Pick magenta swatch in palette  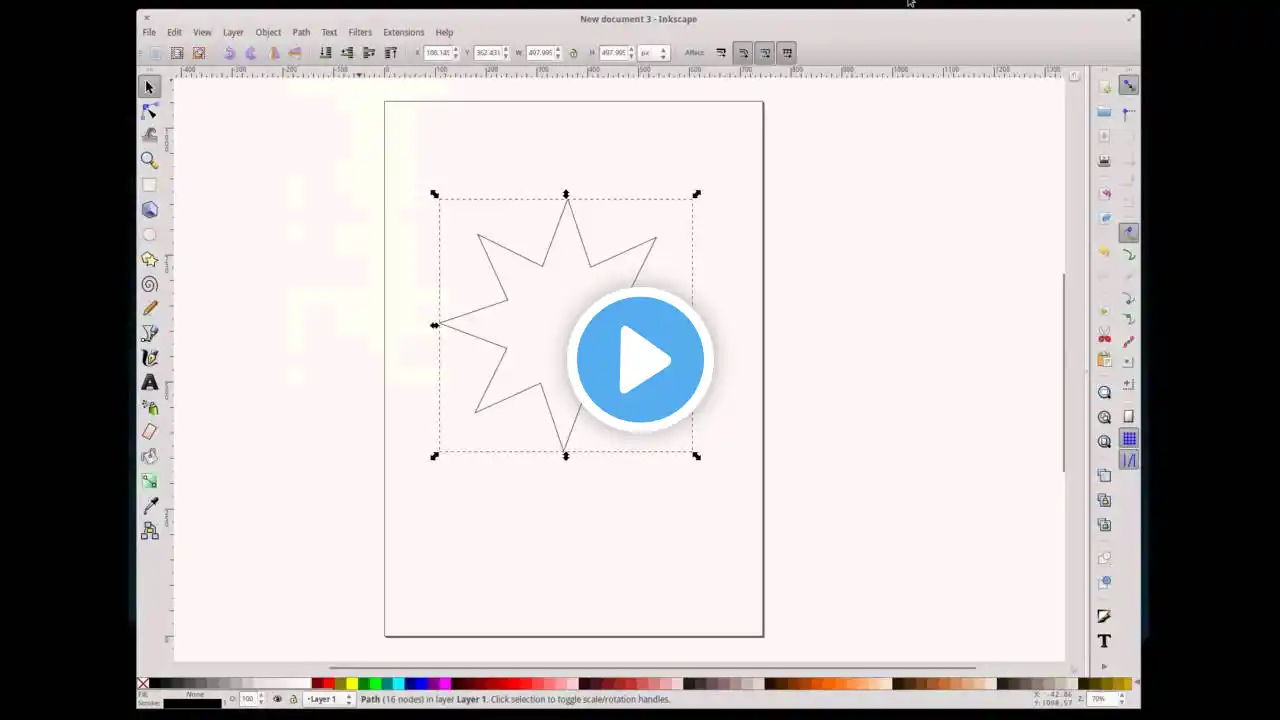[445, 684]
